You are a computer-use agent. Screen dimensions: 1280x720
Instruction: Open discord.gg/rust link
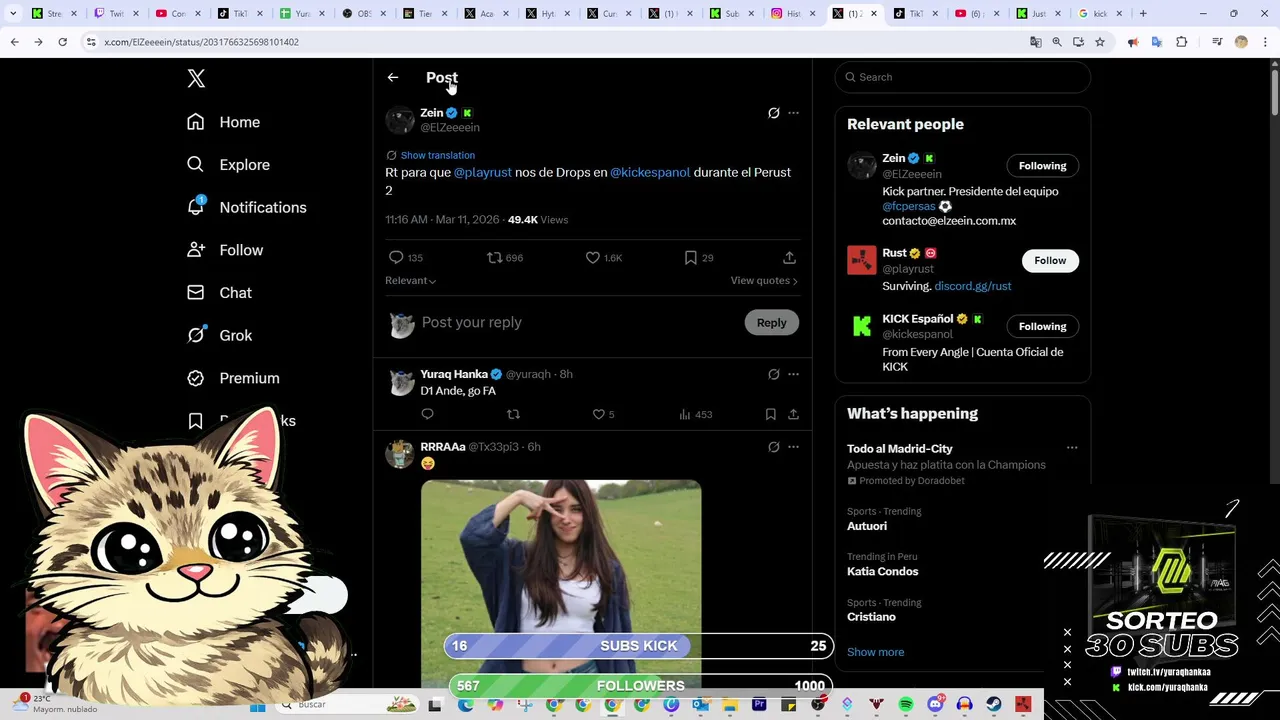973,286
